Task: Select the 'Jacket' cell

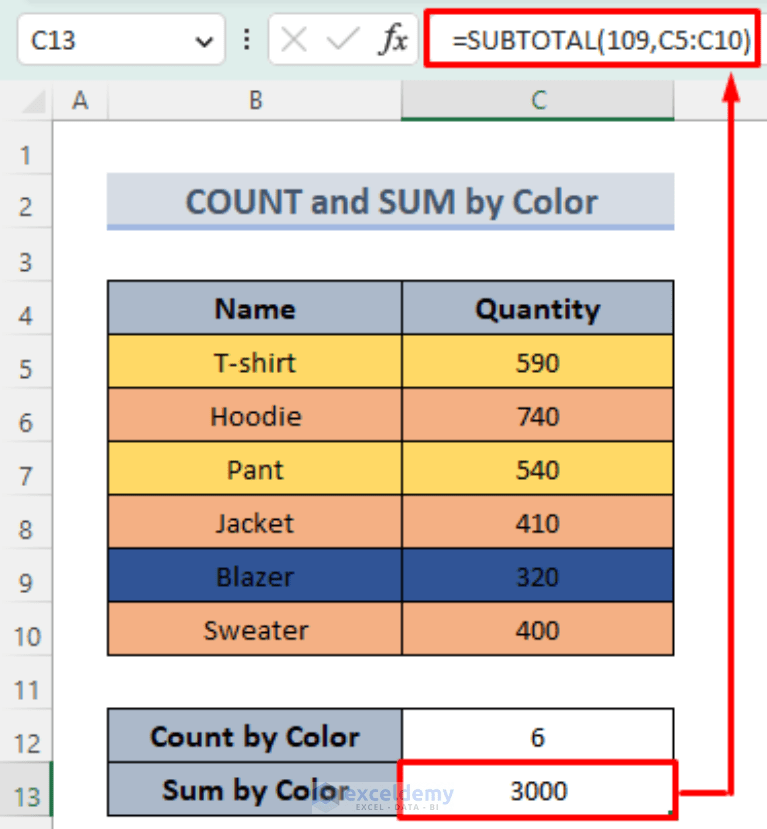Action: pyautogui.click(x=255, y=522)
